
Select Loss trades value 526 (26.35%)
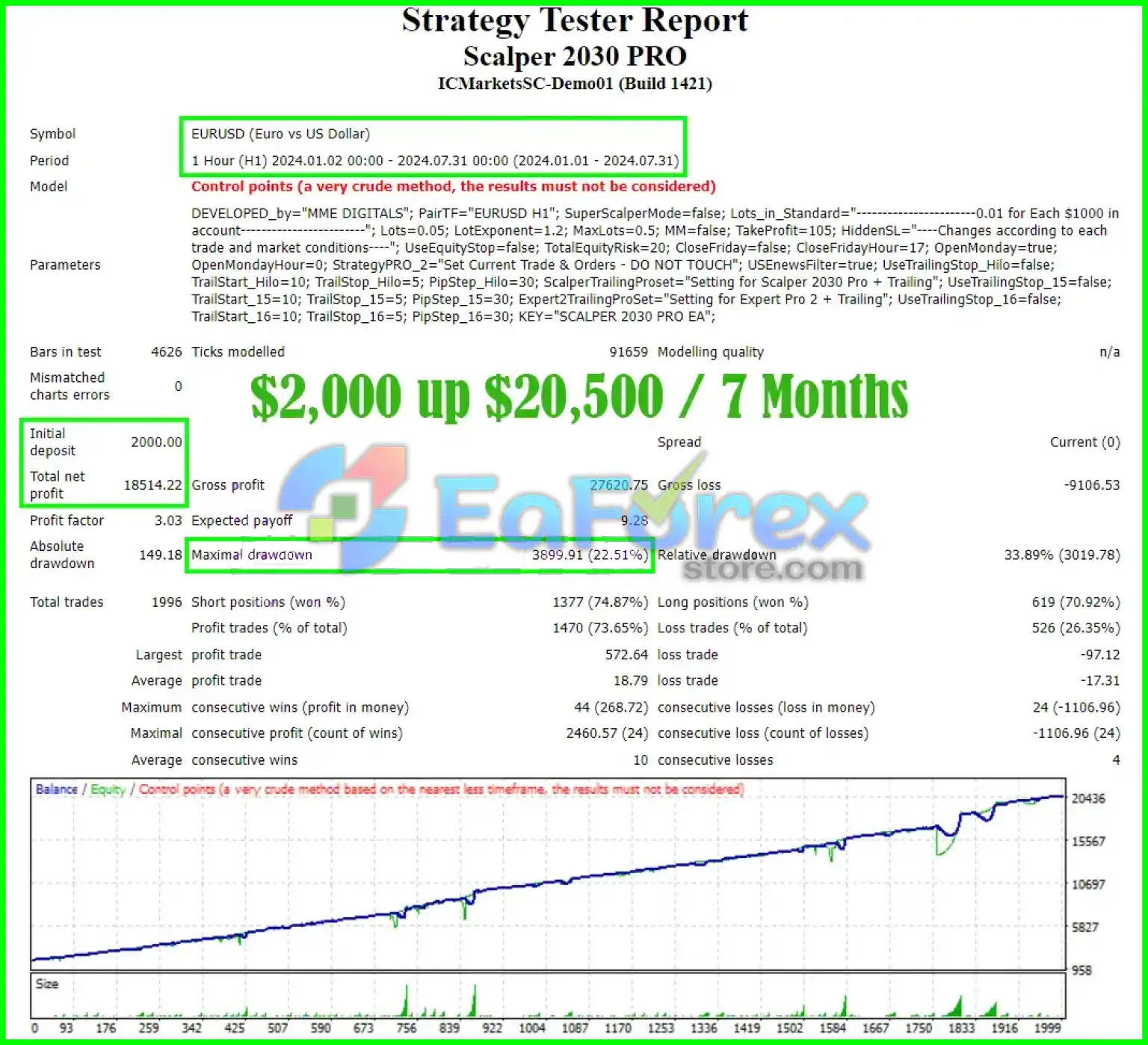(1076, 628)
